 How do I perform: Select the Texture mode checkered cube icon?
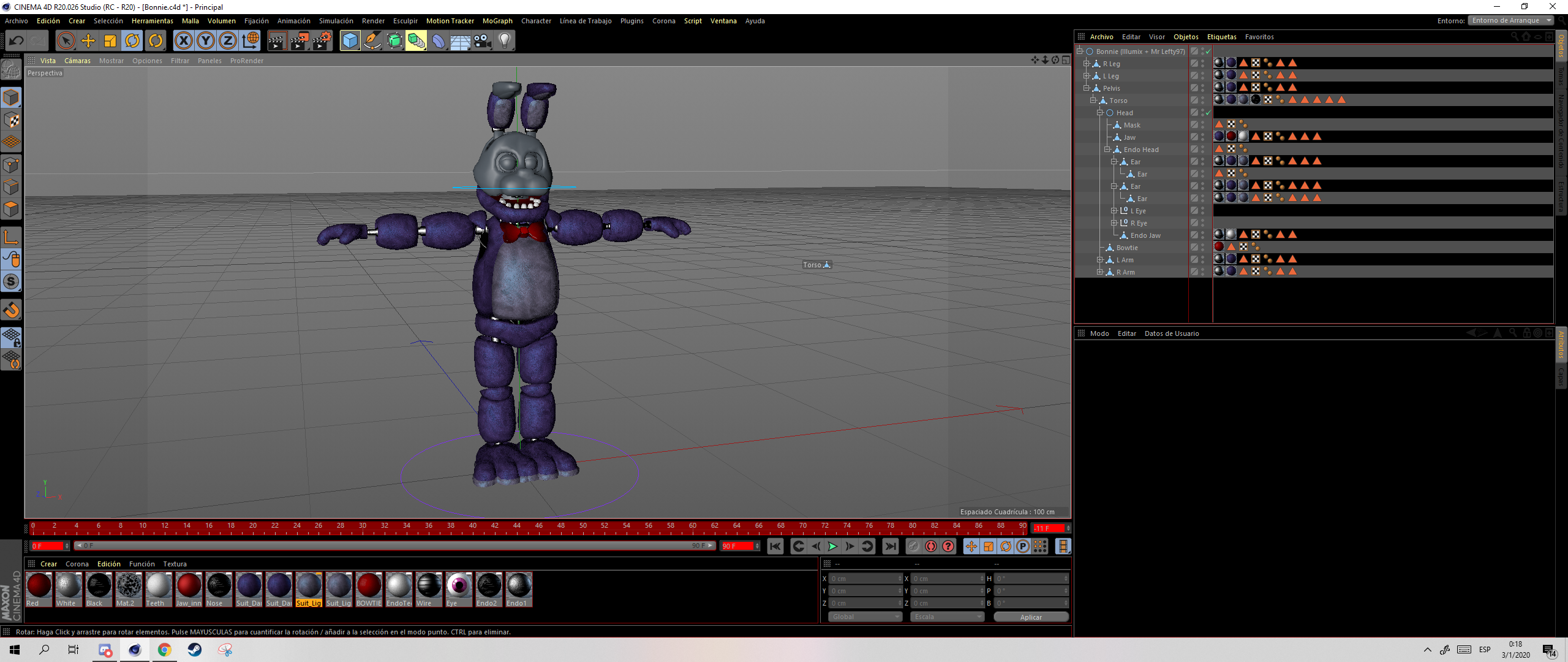pos(11,120)
